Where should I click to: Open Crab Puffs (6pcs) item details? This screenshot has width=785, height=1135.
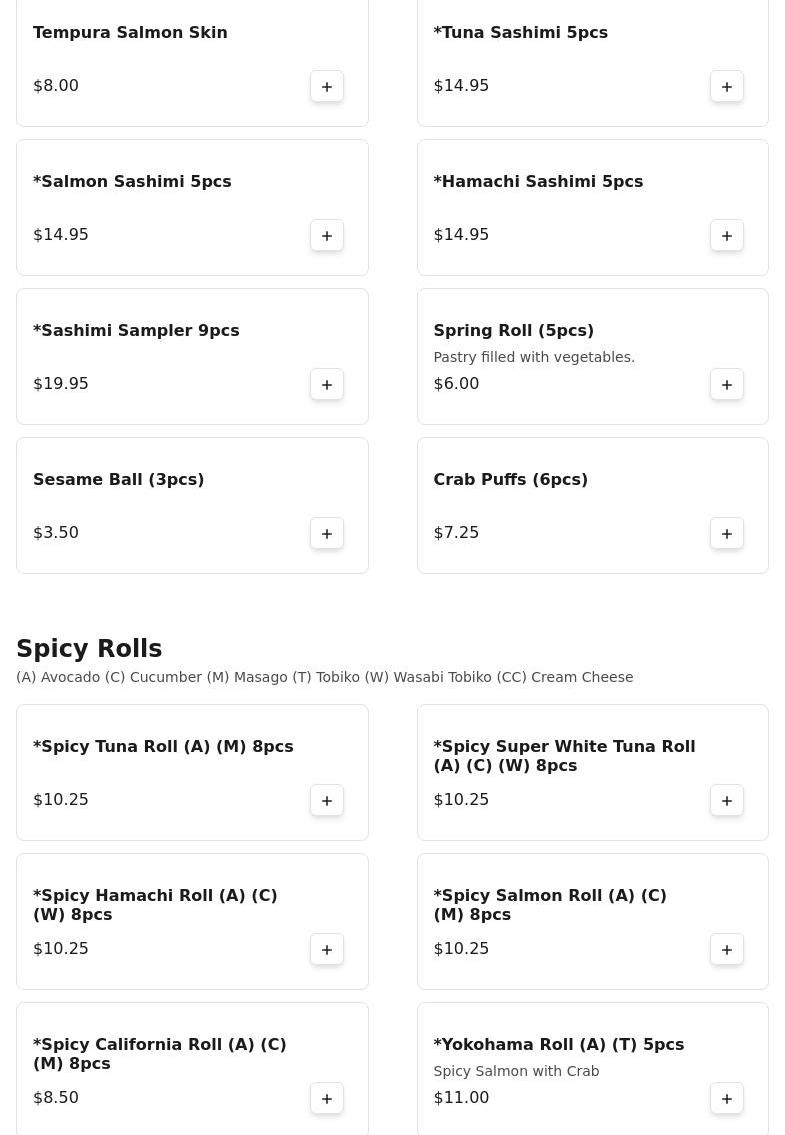point(510,480)
